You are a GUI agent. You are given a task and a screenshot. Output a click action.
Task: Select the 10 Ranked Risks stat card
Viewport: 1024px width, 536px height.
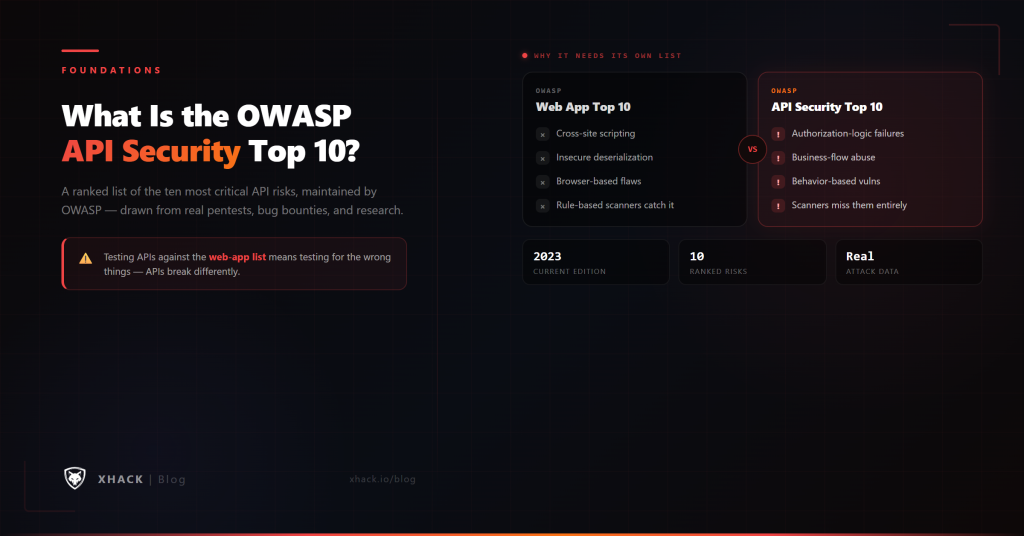752,262
